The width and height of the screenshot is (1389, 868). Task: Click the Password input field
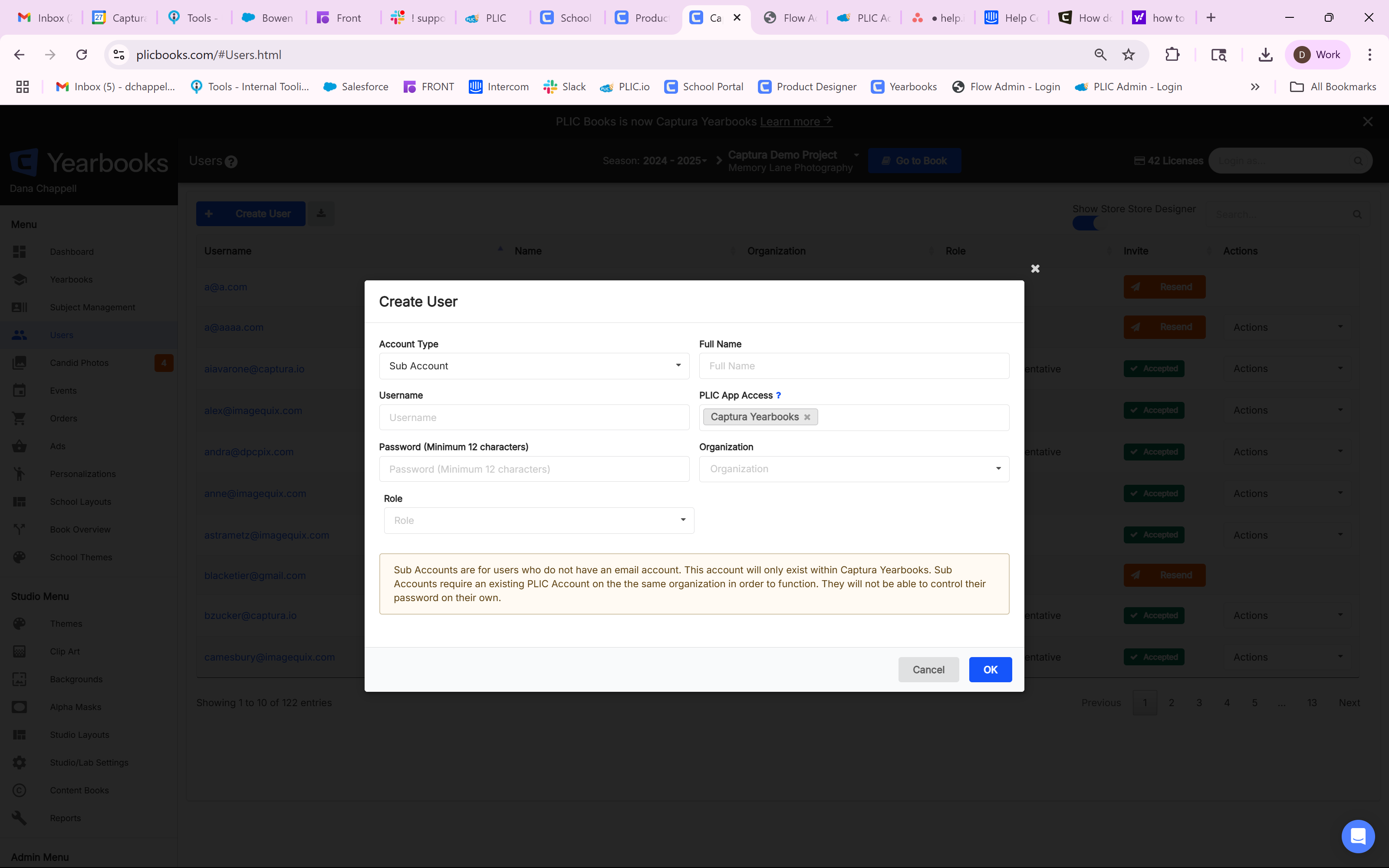tap(534, 469)
